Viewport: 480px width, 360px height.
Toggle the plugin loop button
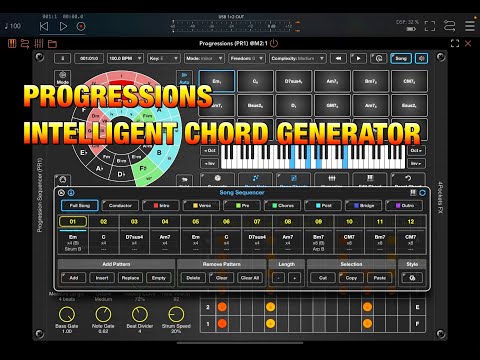(x=379, y=58)
